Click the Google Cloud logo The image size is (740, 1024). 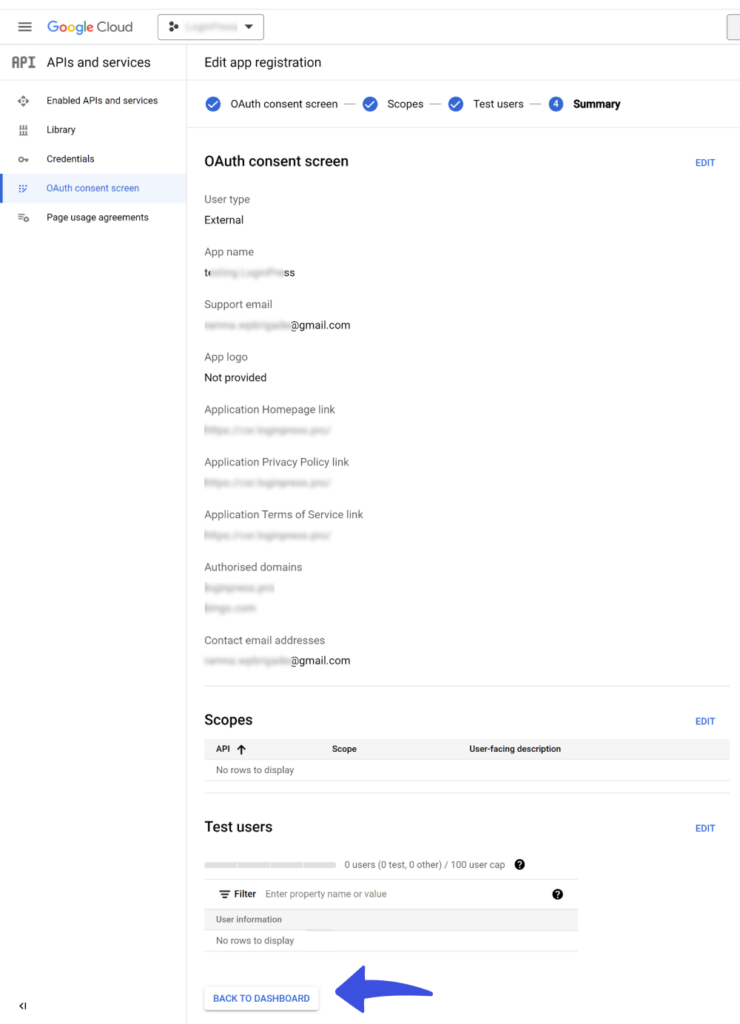click(89, 27)
